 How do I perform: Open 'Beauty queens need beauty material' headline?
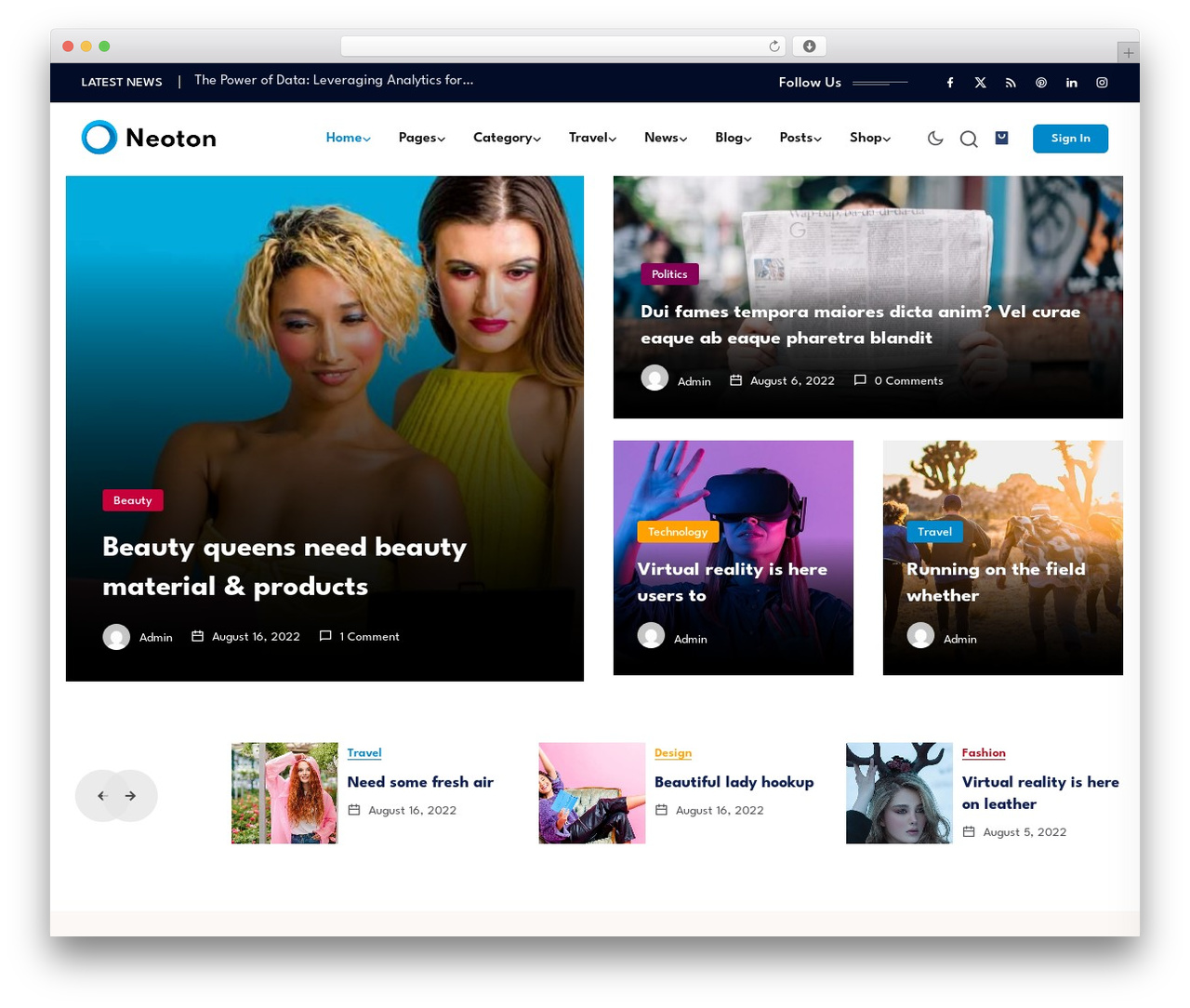tap(284, 566)
